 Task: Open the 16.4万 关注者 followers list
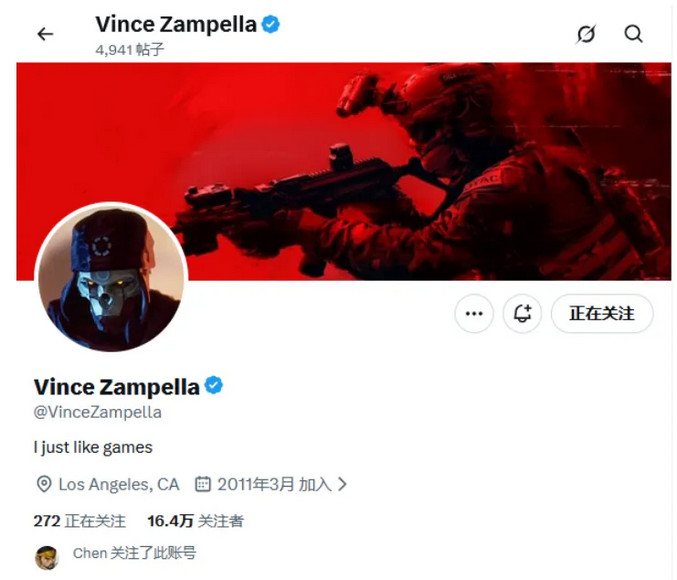coord(195,521)
